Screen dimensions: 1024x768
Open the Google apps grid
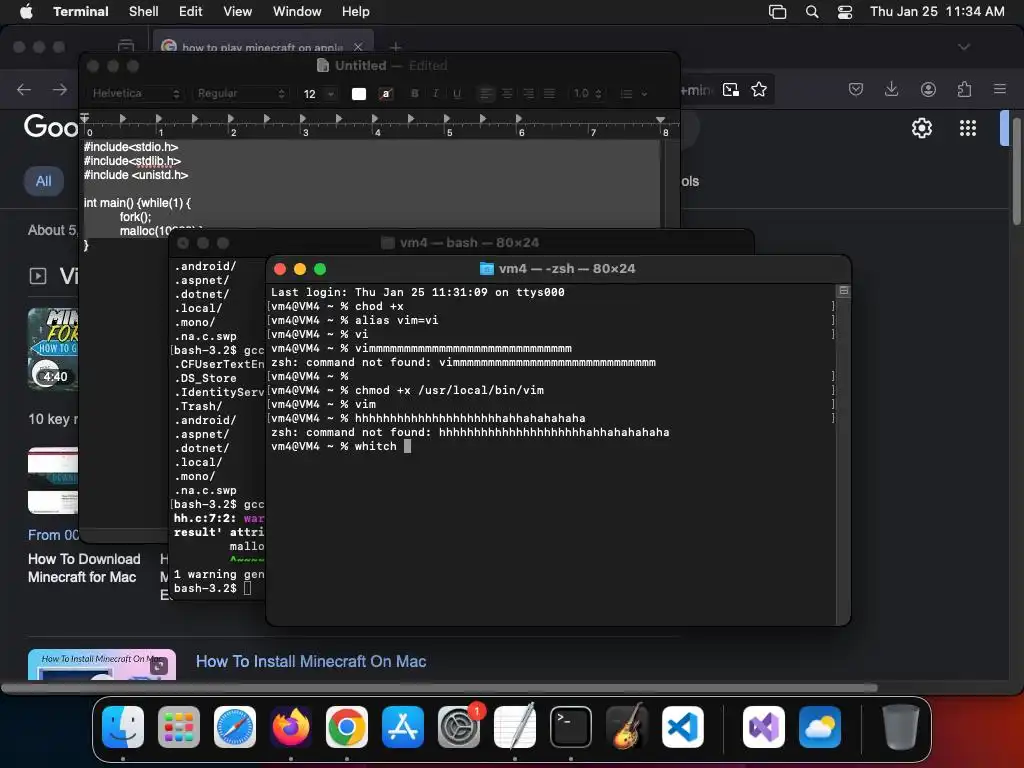tap(968, 128)
